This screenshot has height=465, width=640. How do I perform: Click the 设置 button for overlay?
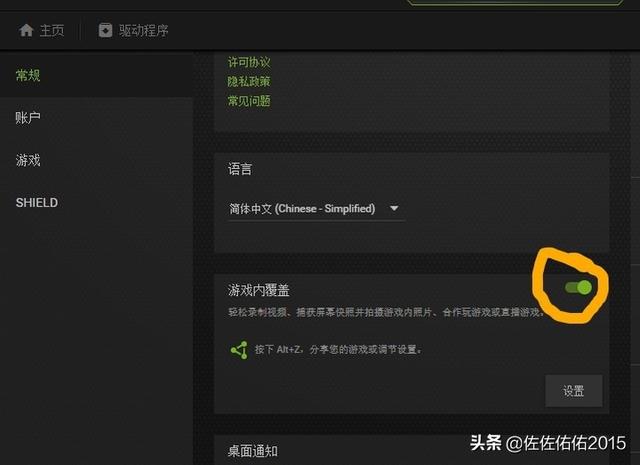pos(573,391)
